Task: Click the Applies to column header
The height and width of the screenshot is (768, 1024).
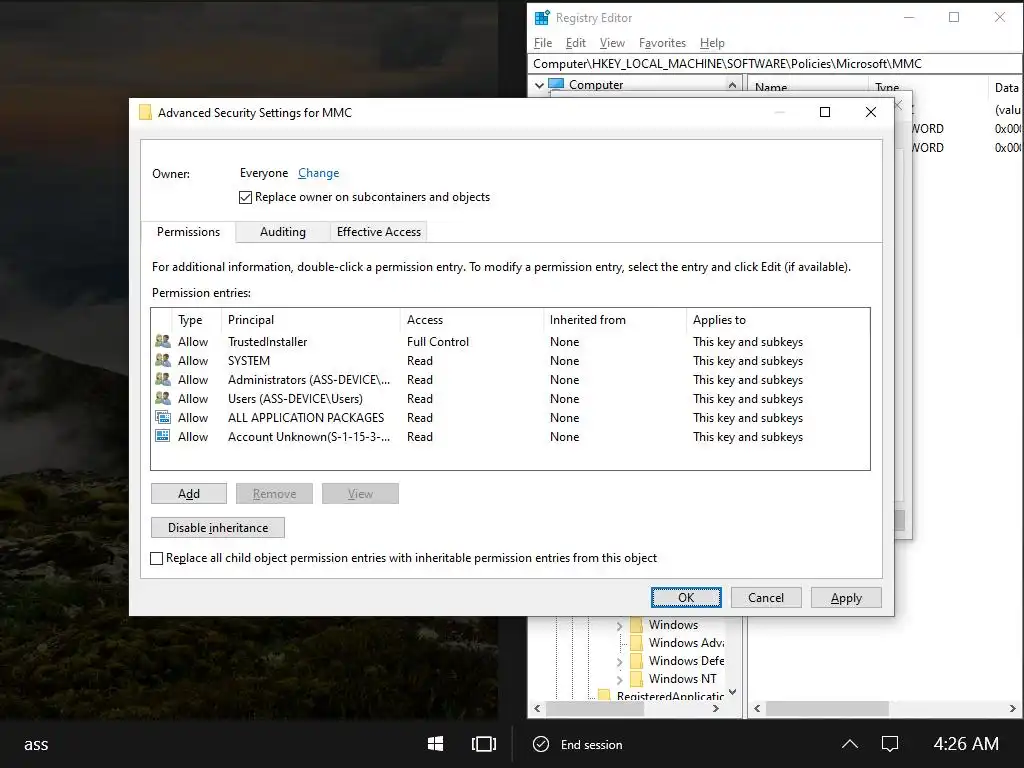Action: pyautogui.click(x=778, y=320)
